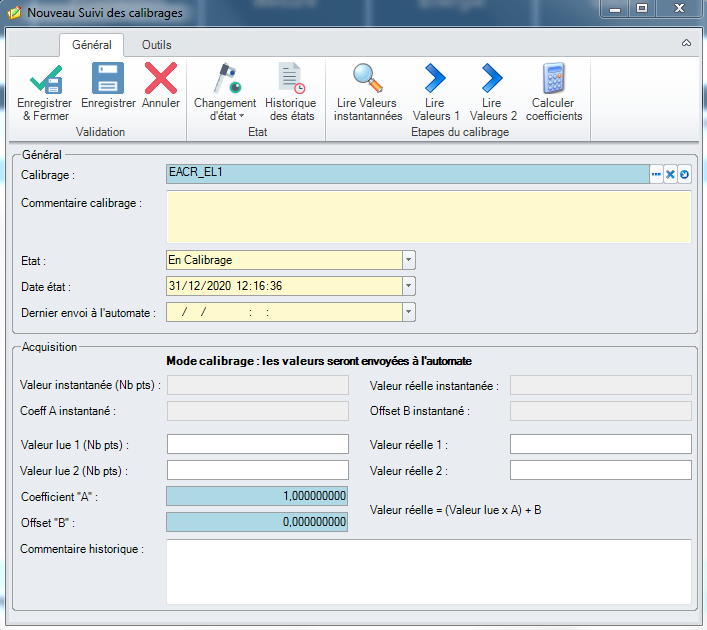Click the Enregistrer floppy disk icon
Image resolution: width=707 pixels, height=630 pixels.
pos(108,80)
